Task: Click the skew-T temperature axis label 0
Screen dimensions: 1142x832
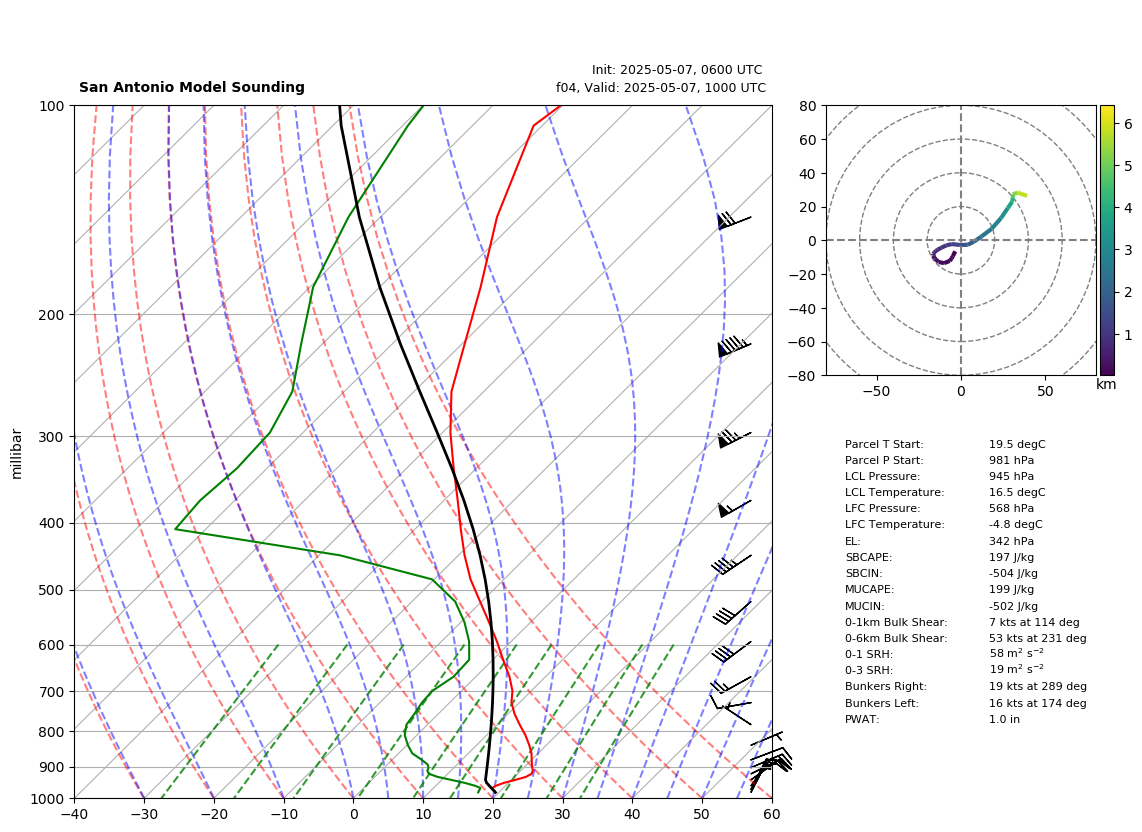Action: pos(353,815)
